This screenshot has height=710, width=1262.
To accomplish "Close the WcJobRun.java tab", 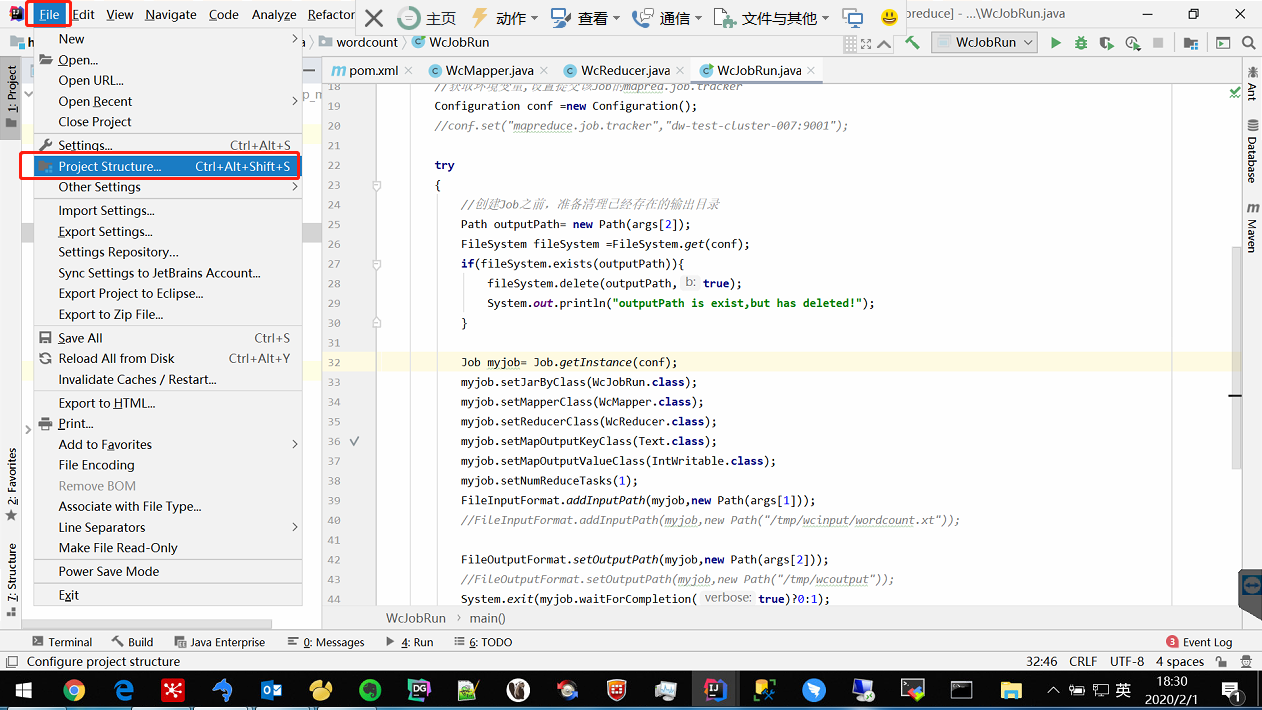I will (x=811, y=70).
